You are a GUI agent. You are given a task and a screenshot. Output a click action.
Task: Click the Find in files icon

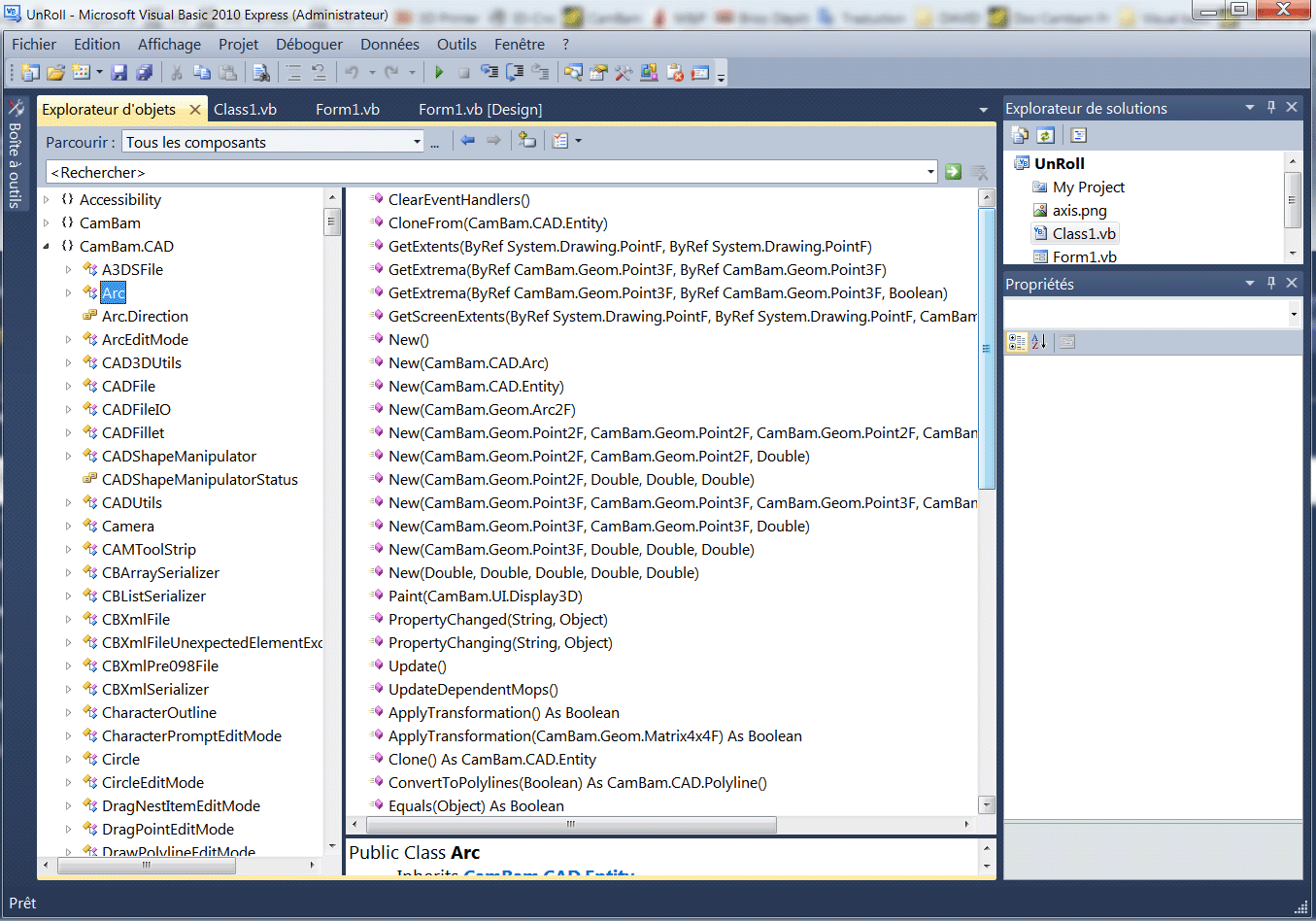coord(261,73)
